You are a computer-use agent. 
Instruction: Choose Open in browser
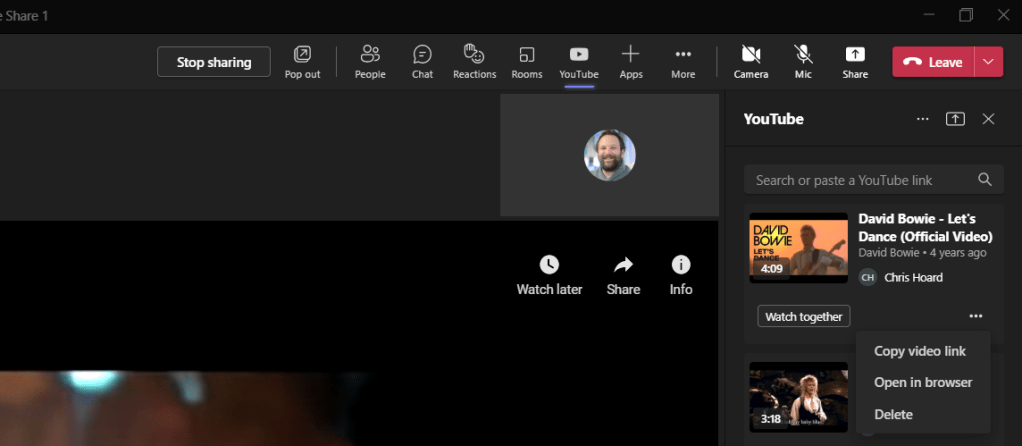pyautogui.click(x=923, y=382)
